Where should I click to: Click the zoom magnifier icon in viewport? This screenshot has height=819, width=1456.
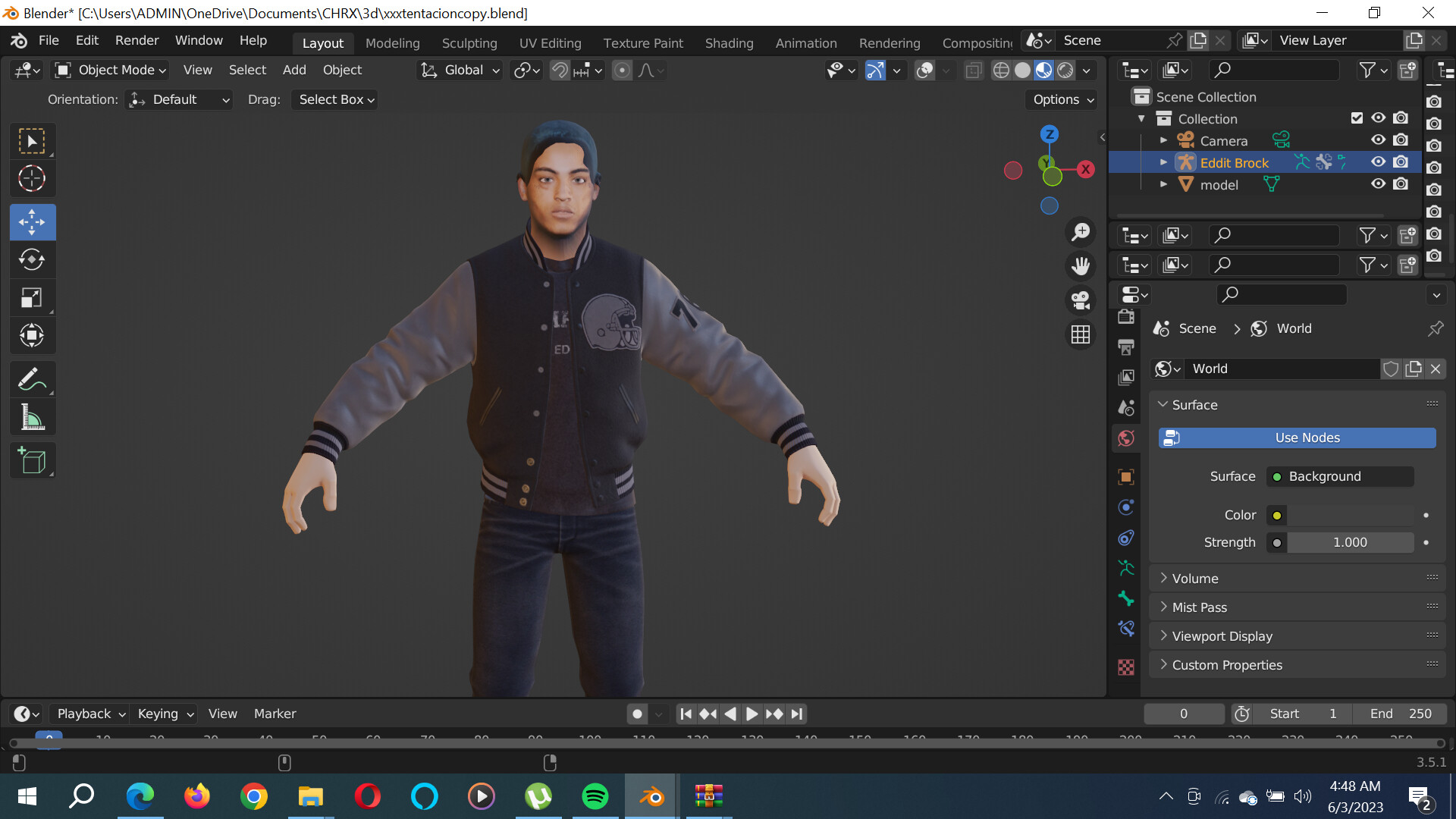[x=1080, y=231]
